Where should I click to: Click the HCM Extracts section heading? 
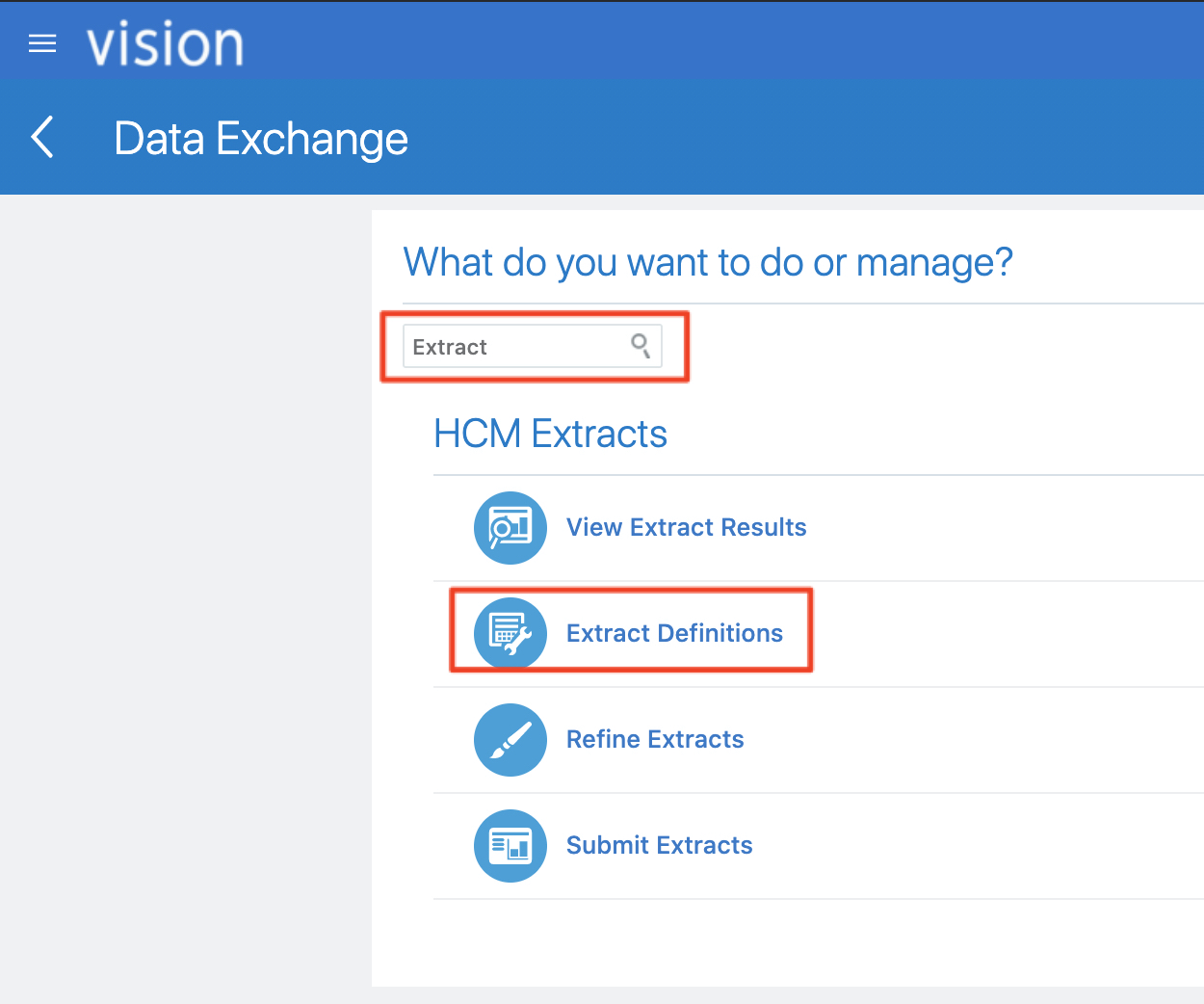550,435
